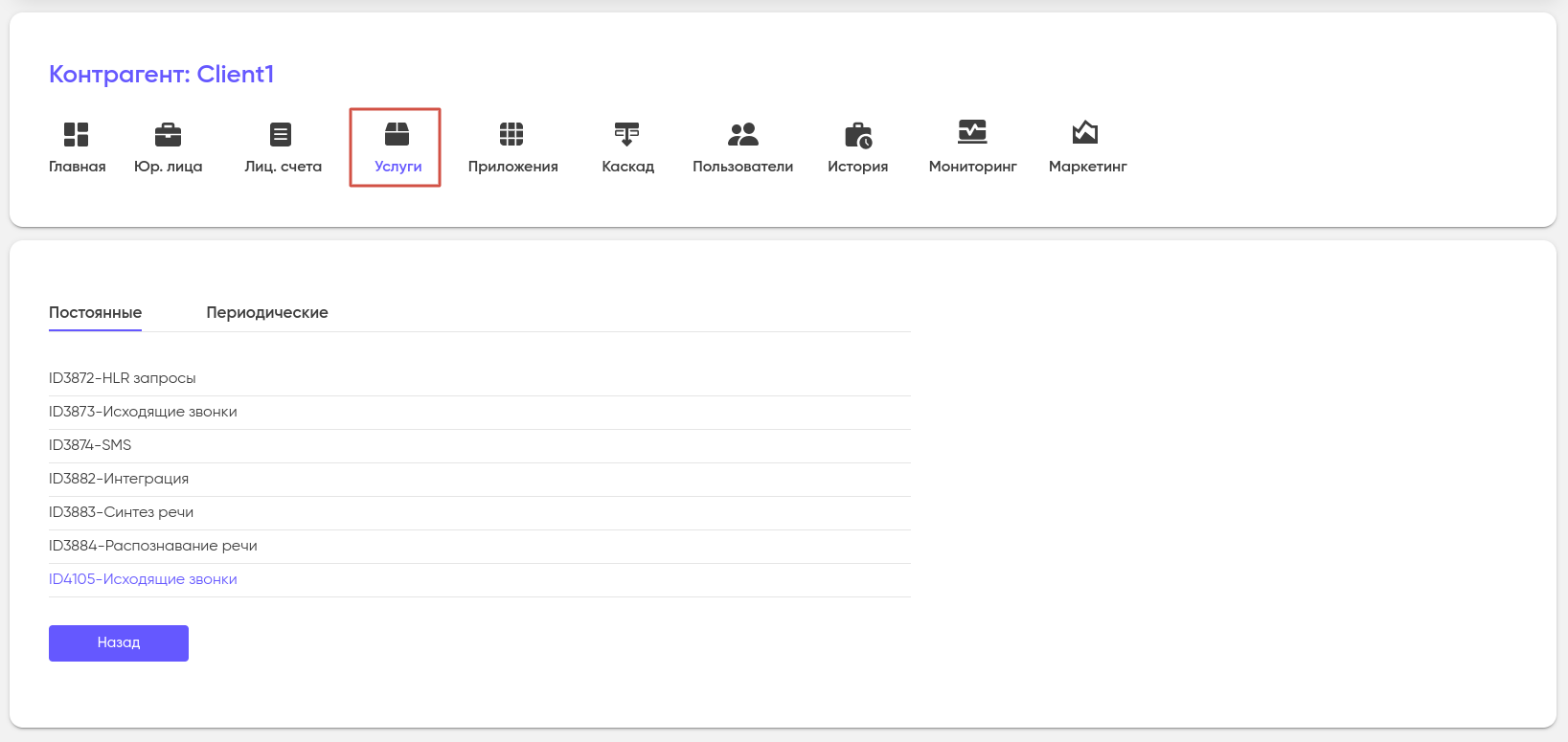The height and width of the screenshot is (742, 1568).
Task: Select ID3873-Исходящие звонки service
Action: pyautogui.click(x=143, y=412)
